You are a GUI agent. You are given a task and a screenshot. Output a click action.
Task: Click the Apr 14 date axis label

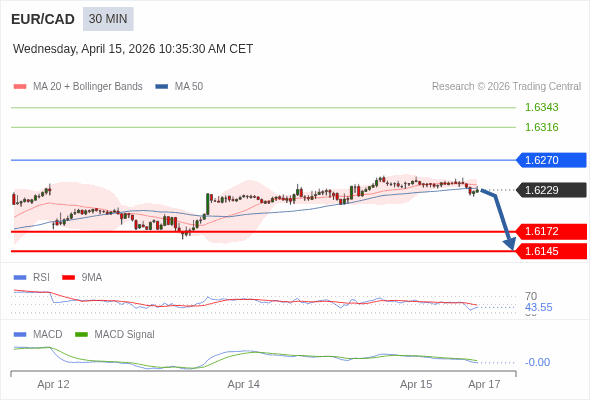[243, 385]
